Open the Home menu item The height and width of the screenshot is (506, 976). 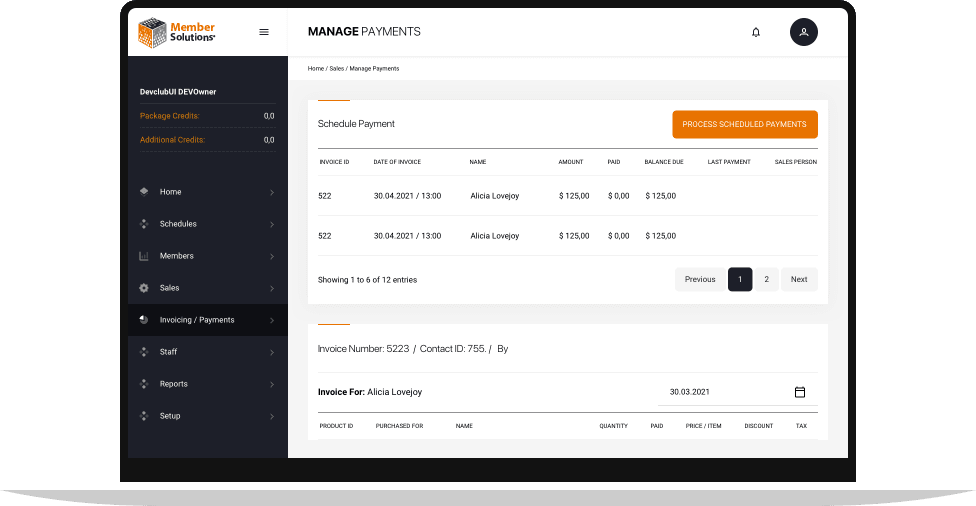207,192
